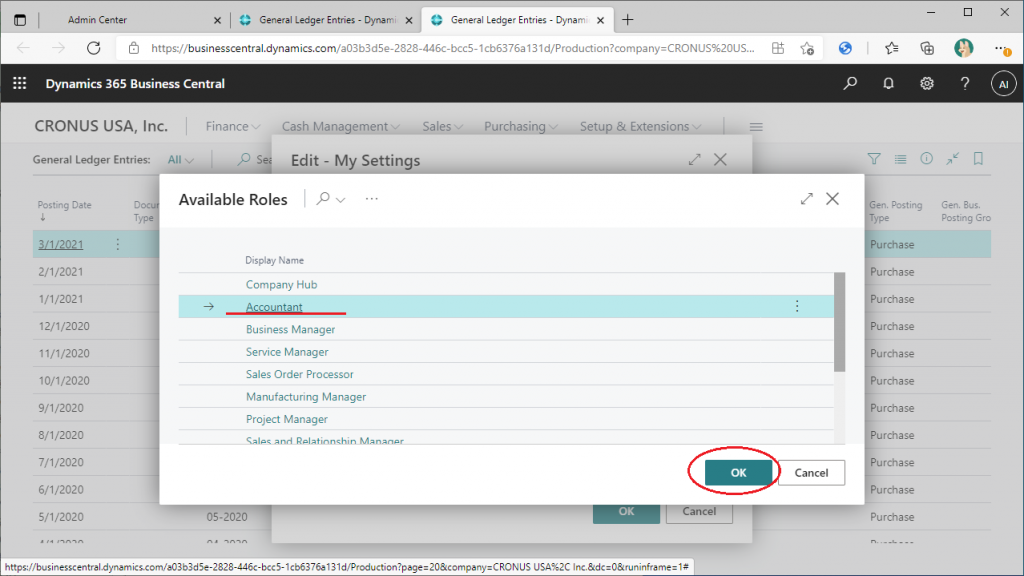Expand the Cash Management menu

coord(341,127)
